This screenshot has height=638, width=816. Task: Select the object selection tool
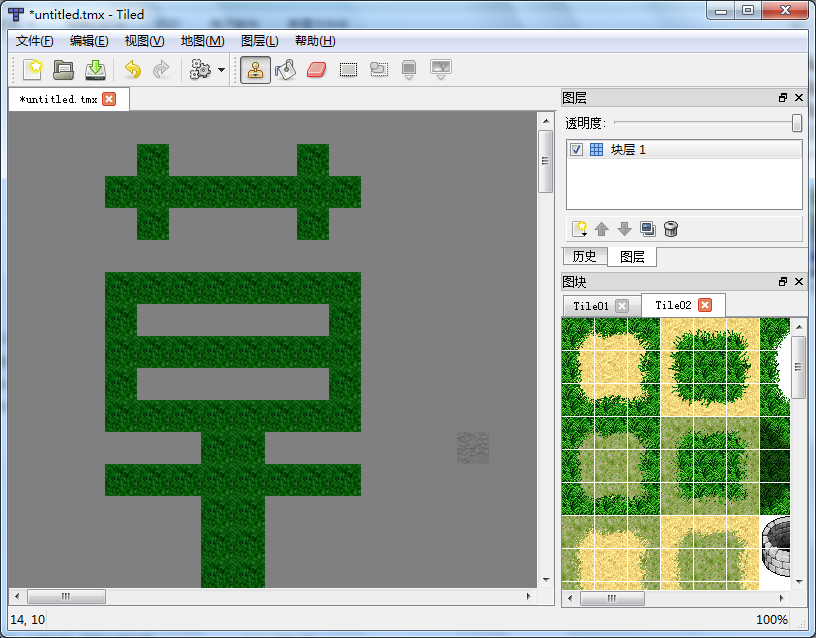tap(379, 70)
